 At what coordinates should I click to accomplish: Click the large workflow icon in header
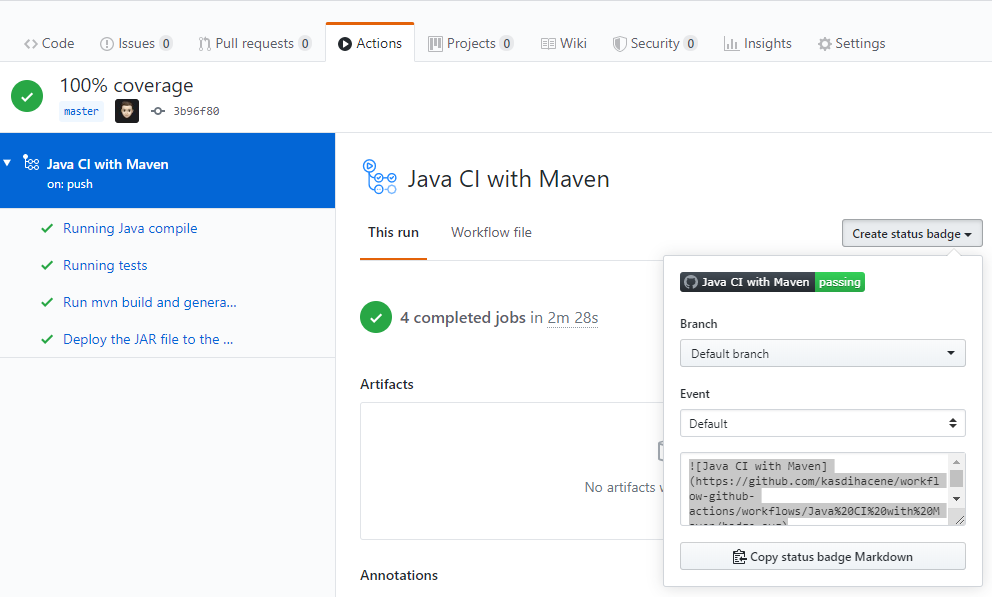tap(379, 176)
